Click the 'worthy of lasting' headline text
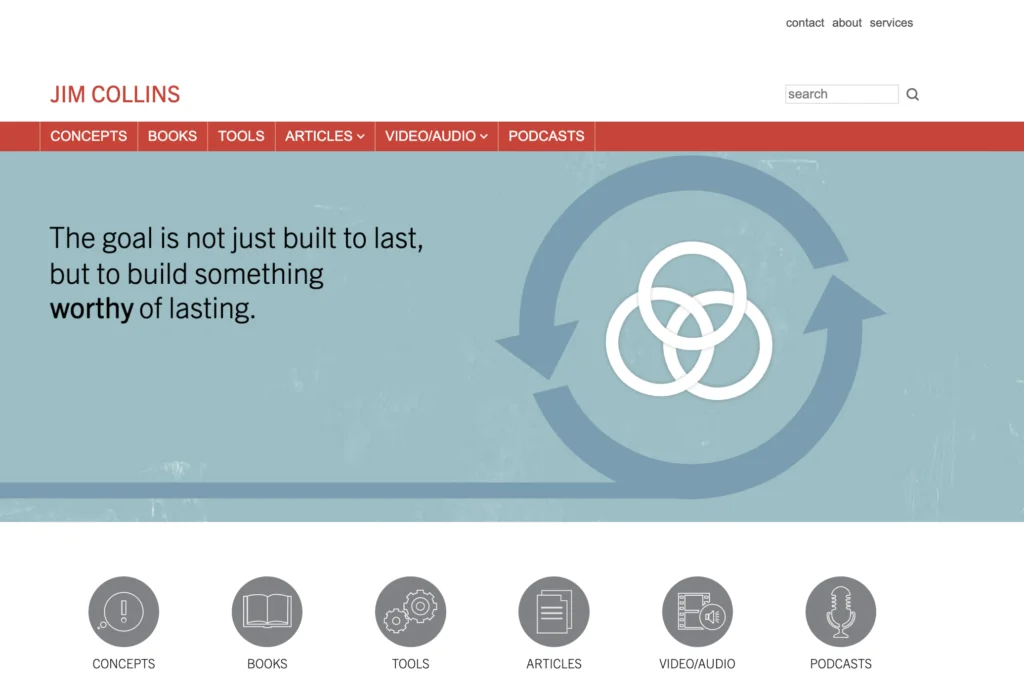 click(x=152, y=308)
